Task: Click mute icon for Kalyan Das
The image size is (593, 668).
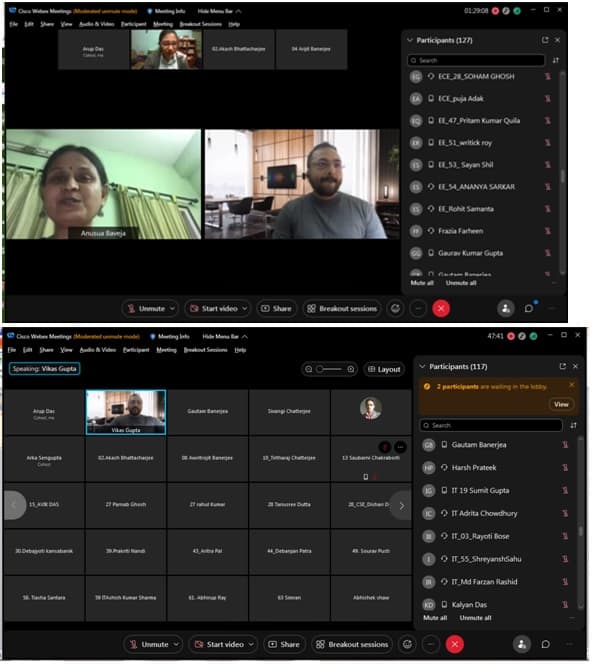Action: click(565, 605)
